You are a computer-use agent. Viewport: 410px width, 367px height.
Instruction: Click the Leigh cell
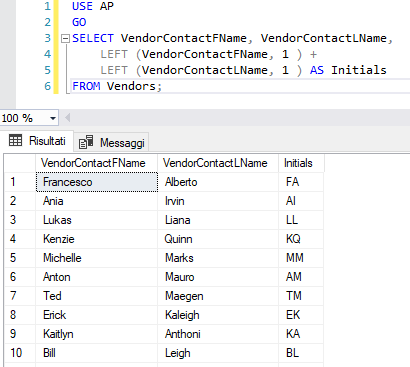pyautogui.click(x=218, y=353)
